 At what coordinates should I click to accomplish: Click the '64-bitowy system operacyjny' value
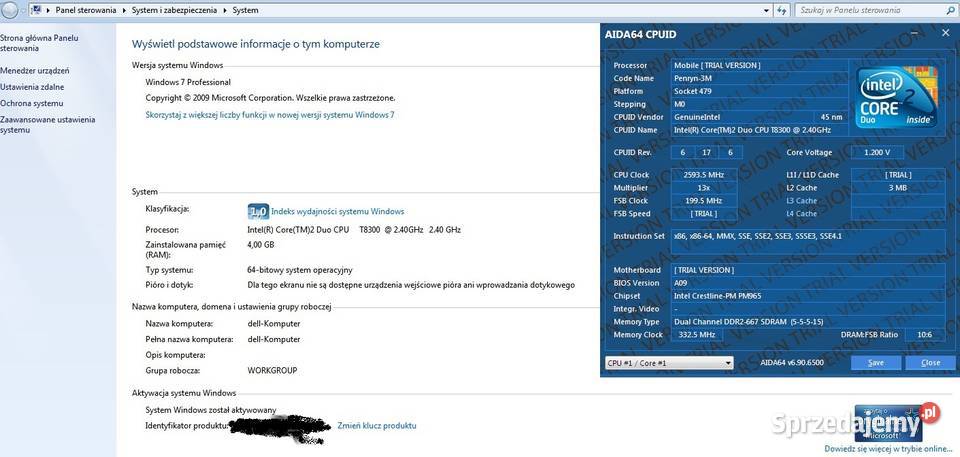tap(299, 270)
